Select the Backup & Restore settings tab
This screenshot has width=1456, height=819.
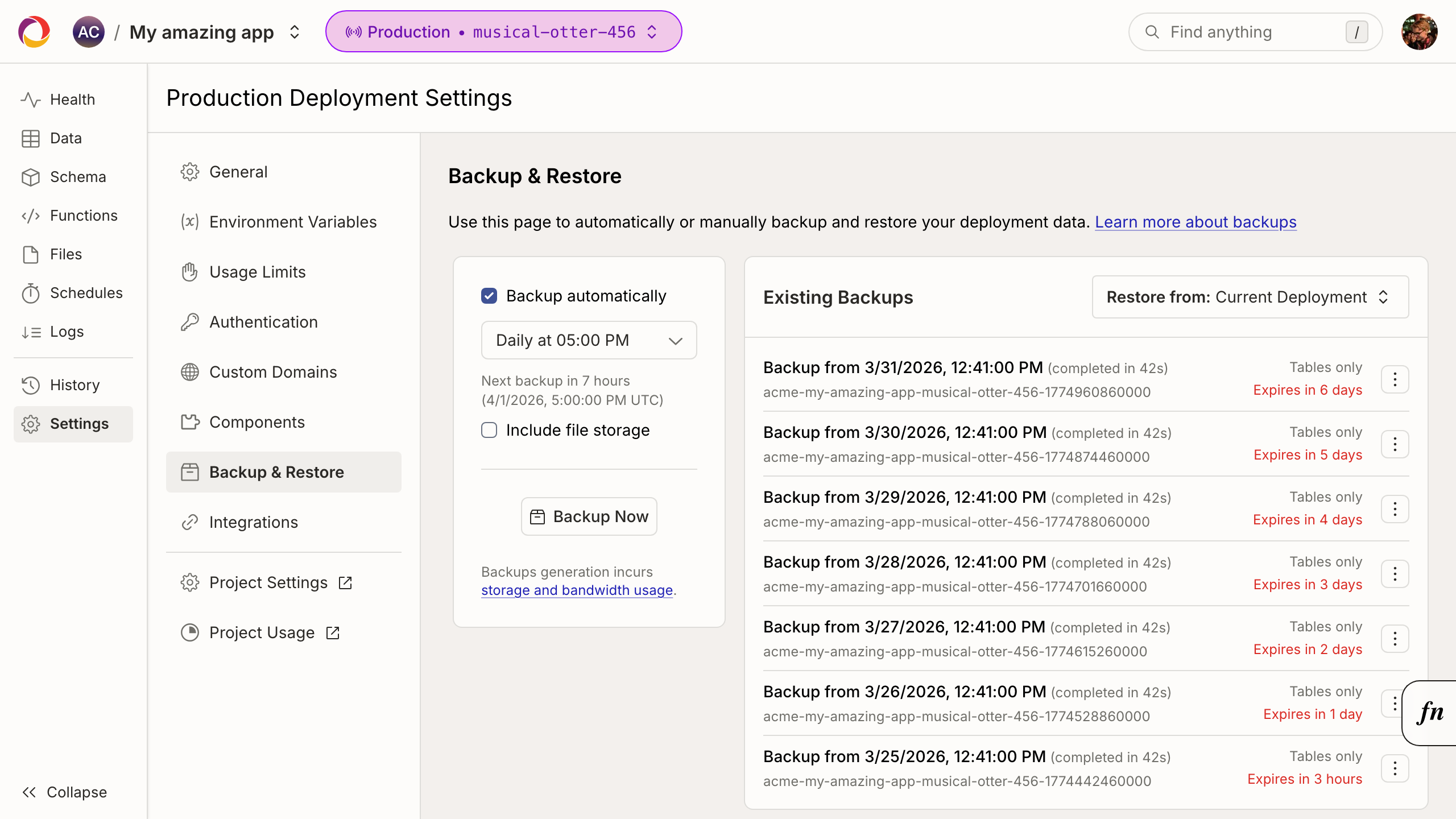point(283,472)
